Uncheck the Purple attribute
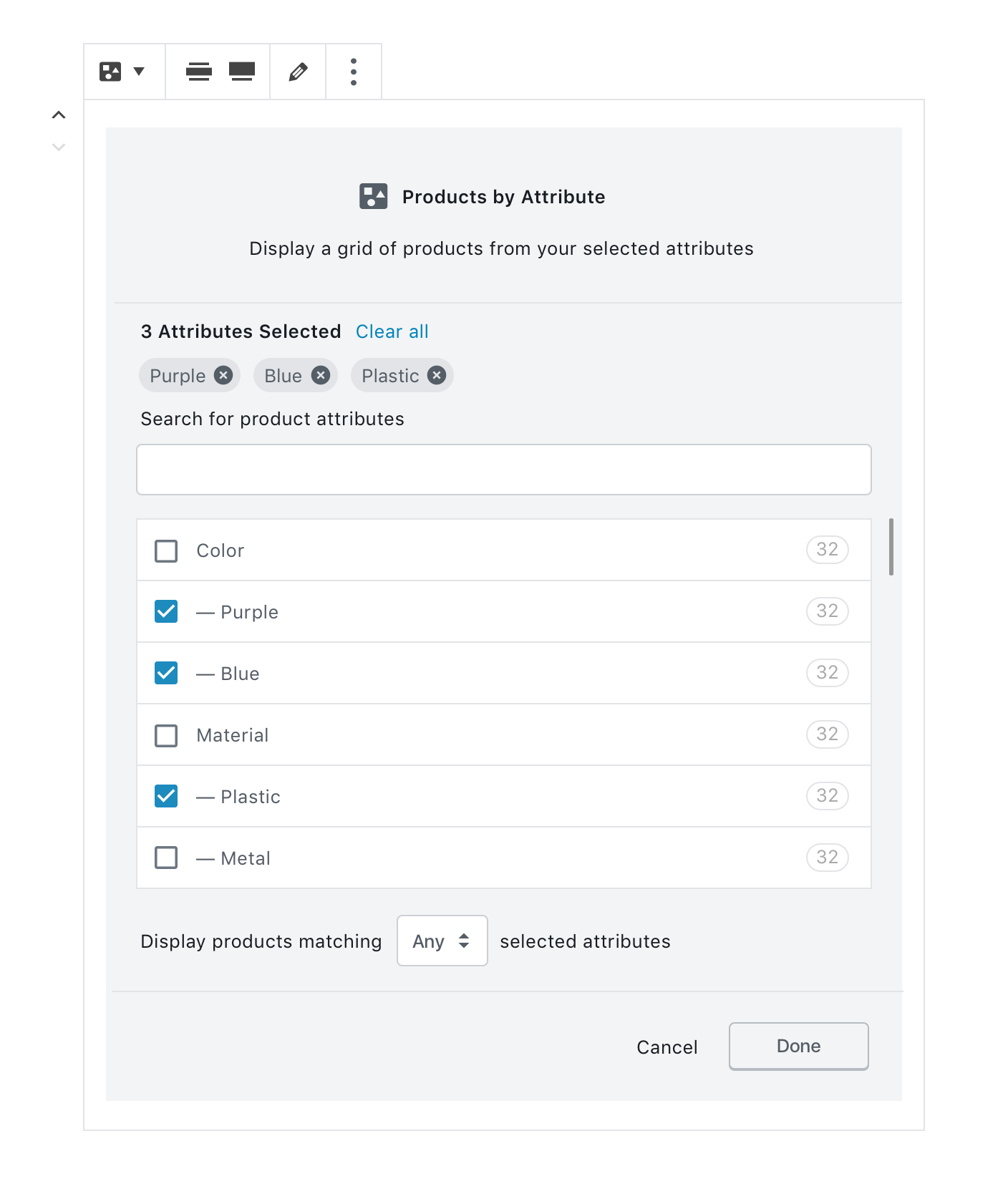 pyautogui.click(x=165, y=611)
